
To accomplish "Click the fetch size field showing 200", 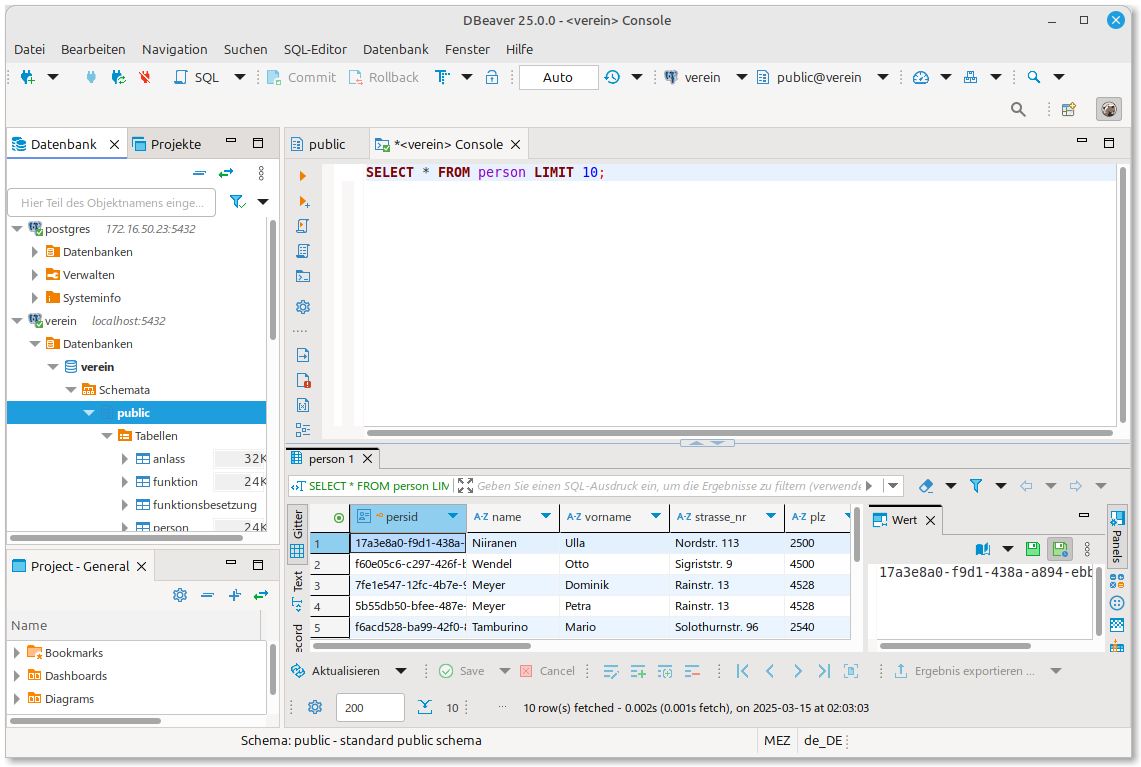I will pyautogui.click(x=370, y=706).
